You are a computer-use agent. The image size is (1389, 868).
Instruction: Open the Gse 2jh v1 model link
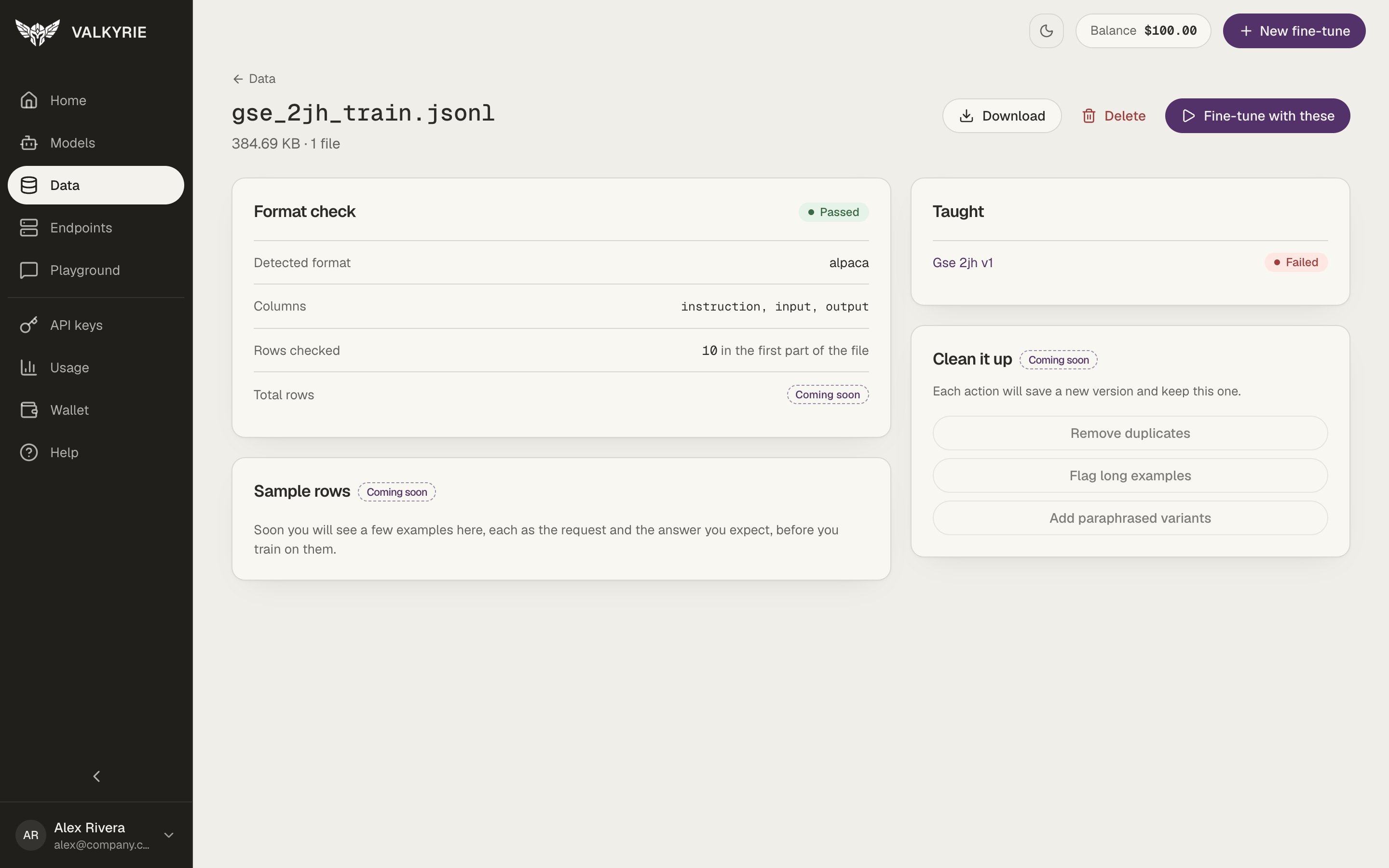pos(963,262)
